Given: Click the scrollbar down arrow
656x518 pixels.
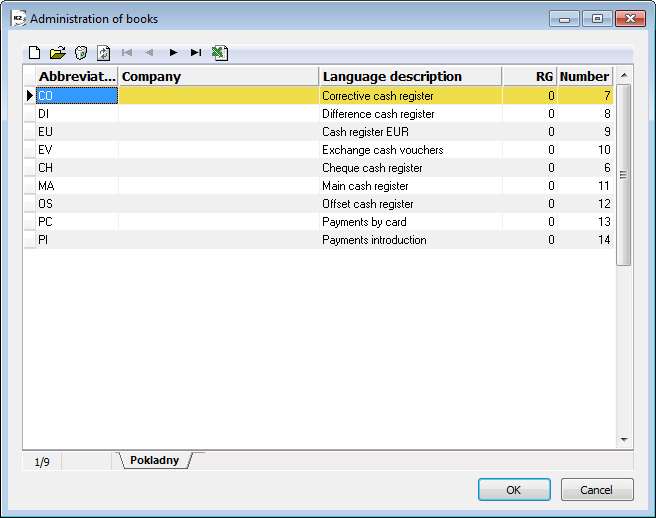Looking at the screenshot, I should [x=624, y=439].
